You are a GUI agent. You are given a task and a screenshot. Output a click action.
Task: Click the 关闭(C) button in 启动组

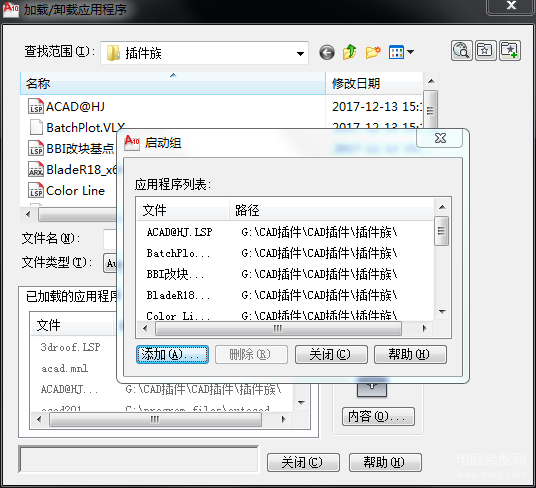[331, 354]
